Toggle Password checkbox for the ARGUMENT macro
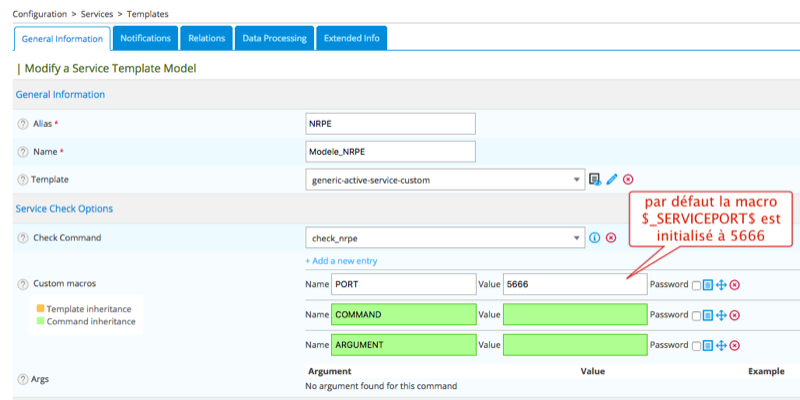The width and height of the screenshot is (800, 400). click(x=696, y=345)
